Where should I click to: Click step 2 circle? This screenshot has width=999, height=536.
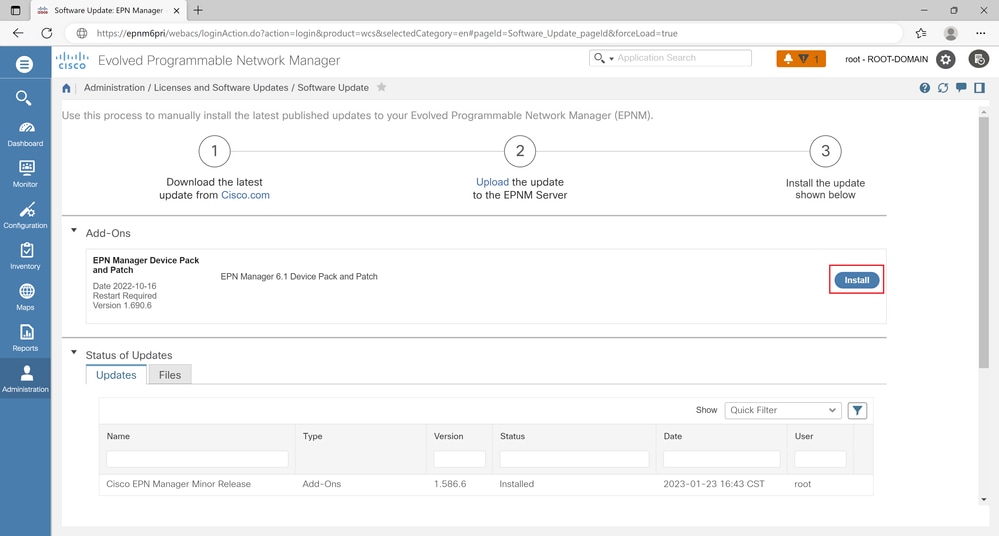[520, 151]
